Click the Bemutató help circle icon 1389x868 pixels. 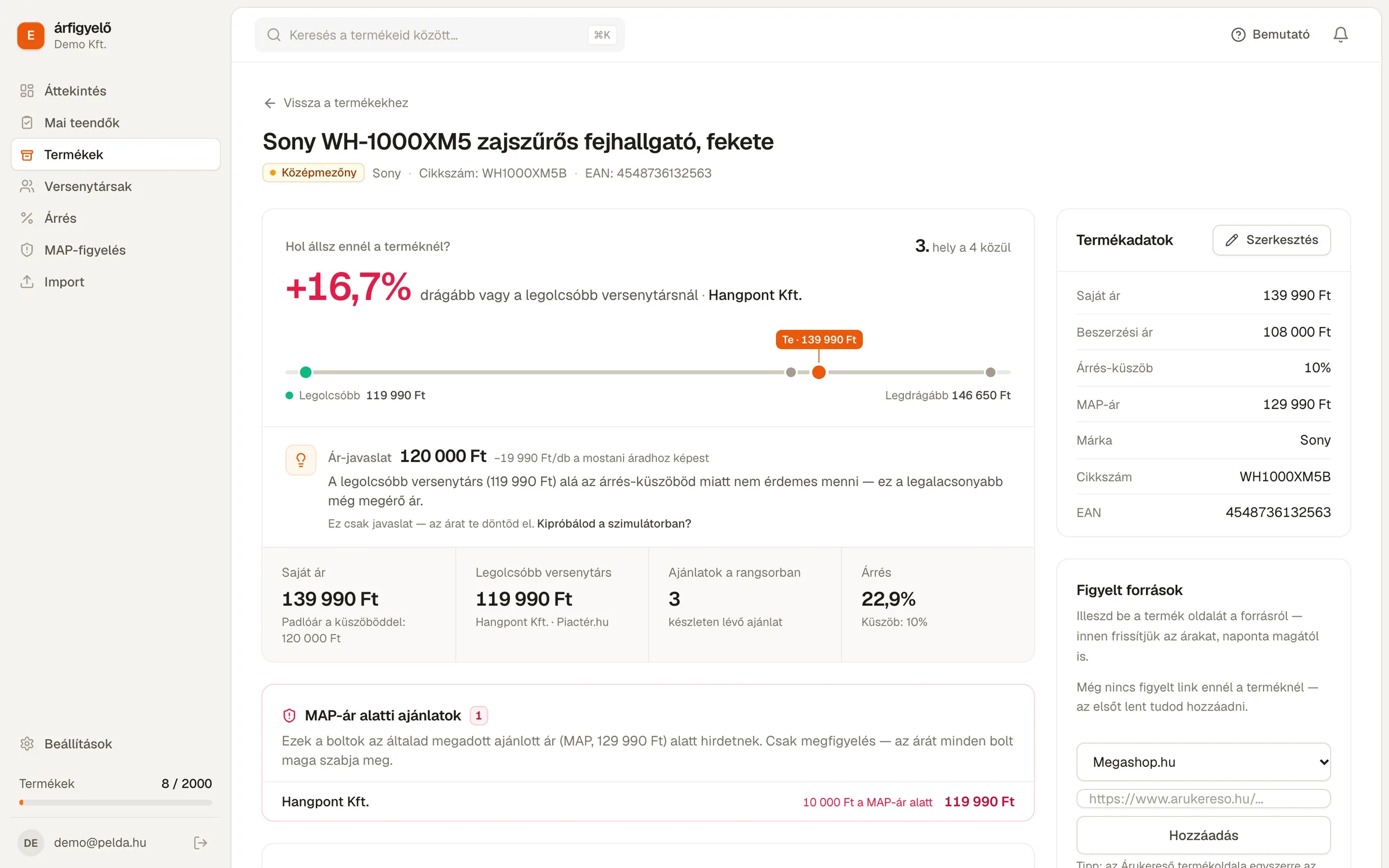(1238, 35)
